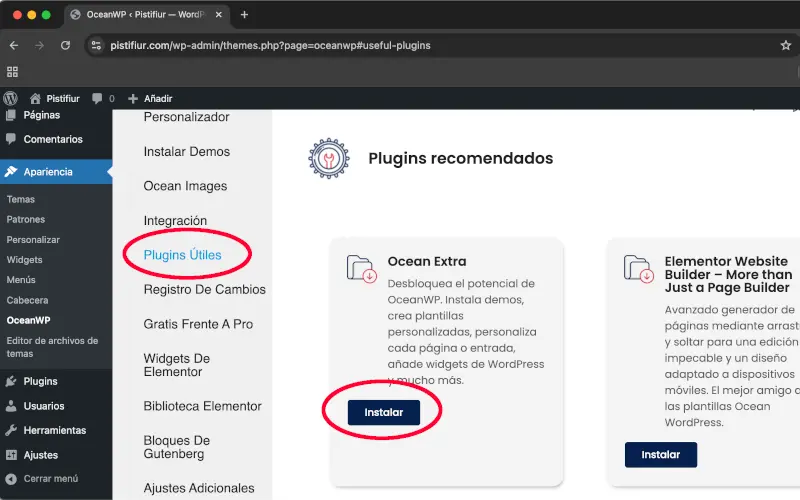Image resolution: width=800 pixels, height=500 pixels.
Task: Click the Elementor plugin download icon
Action: coord(639,269)
